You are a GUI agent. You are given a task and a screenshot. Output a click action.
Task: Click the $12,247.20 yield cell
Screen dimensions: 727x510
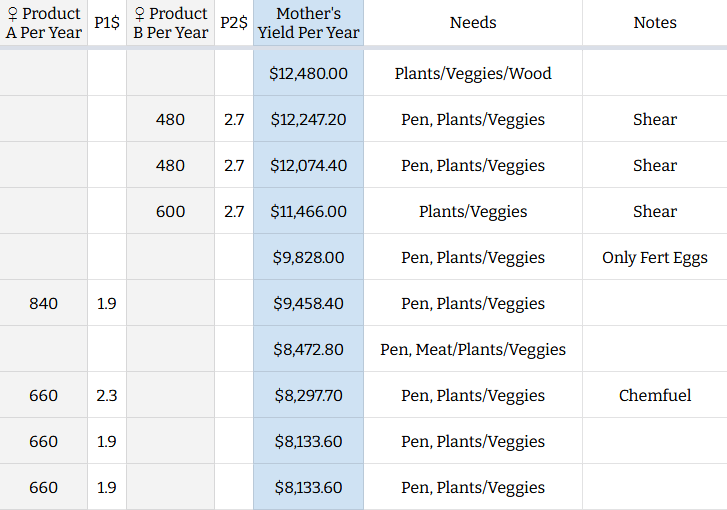[308, 119]
